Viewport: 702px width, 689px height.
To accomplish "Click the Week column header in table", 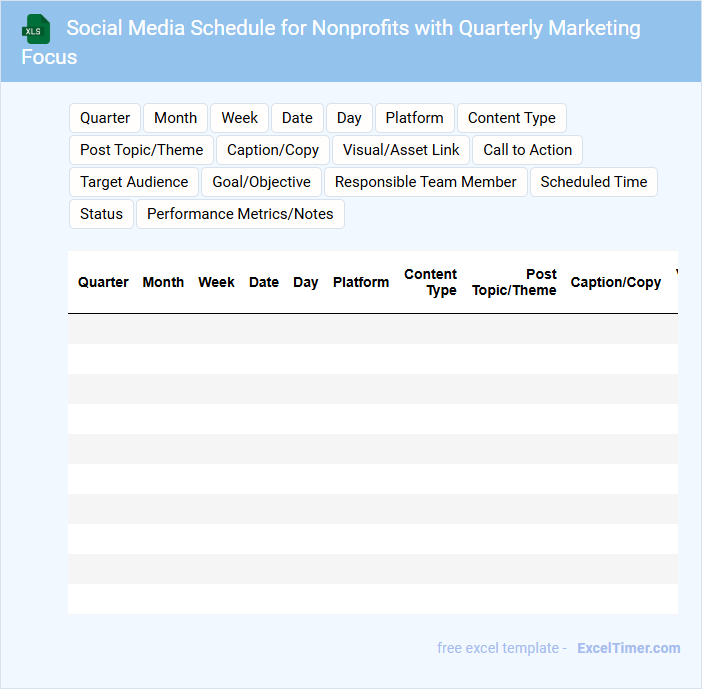I will coord(216,282).
